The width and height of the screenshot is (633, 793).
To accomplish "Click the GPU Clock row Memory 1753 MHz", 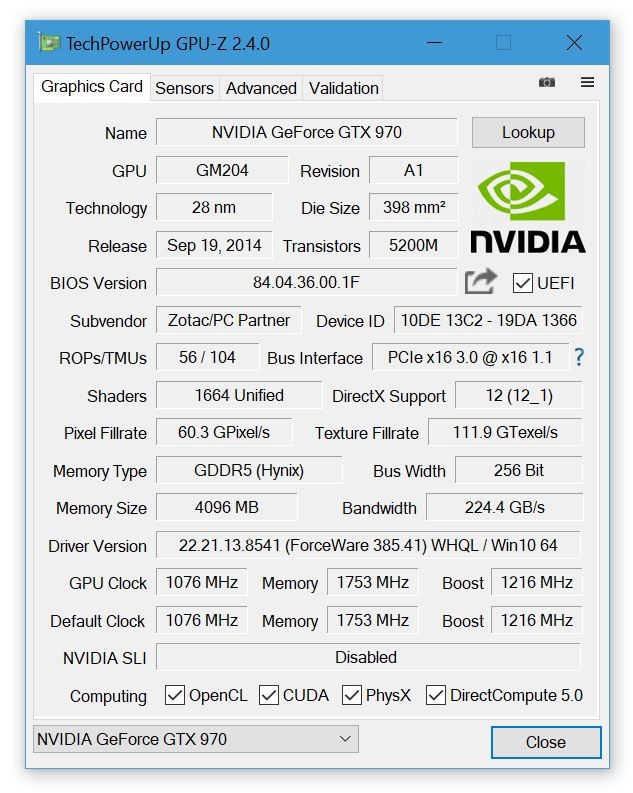I will tap(373, 582).
